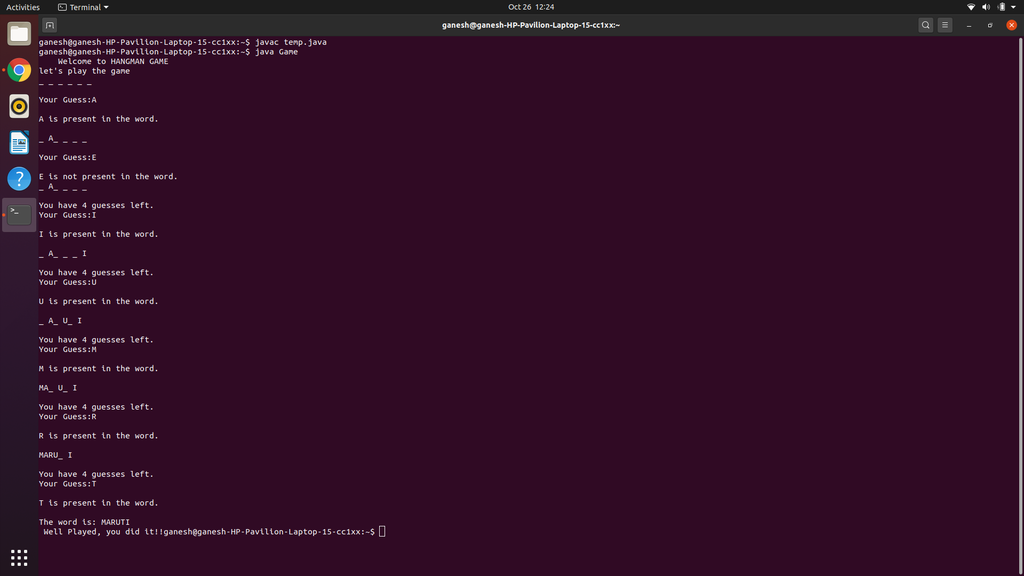
Task: Open the battery status indicator
Action: 1002,7
